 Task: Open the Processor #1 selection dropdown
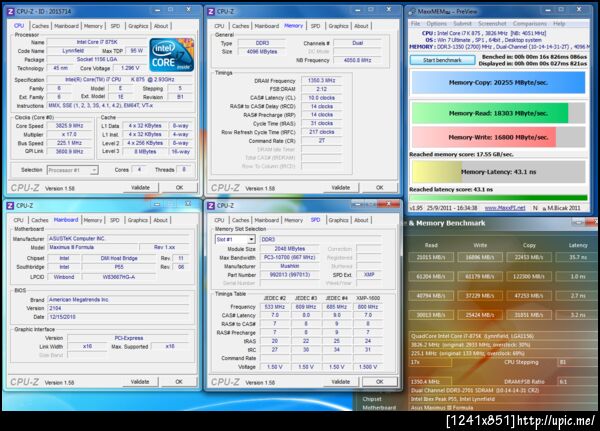[x=73, y=170]
